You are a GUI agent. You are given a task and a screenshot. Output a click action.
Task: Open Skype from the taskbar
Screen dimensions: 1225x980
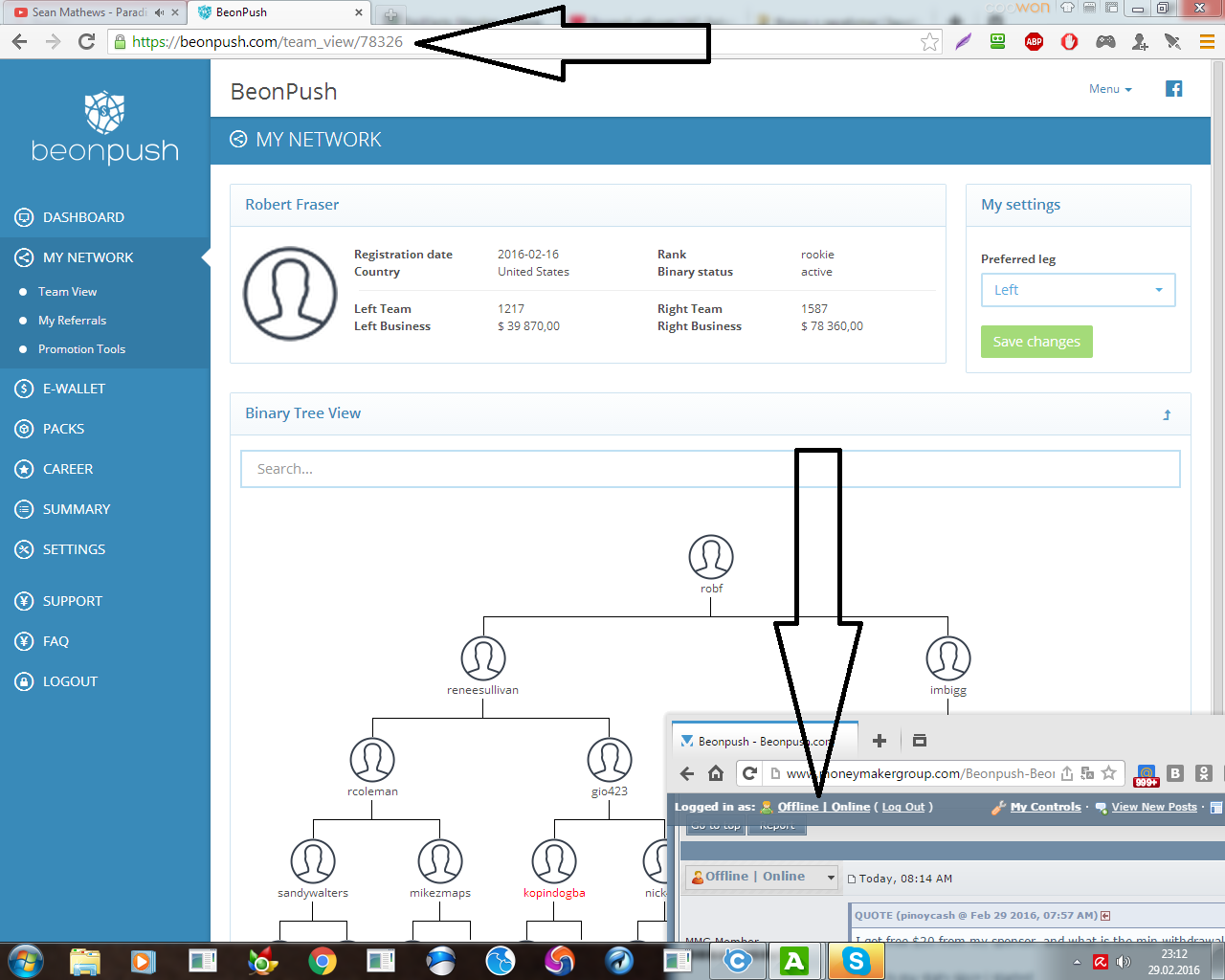tap(855, 960)
